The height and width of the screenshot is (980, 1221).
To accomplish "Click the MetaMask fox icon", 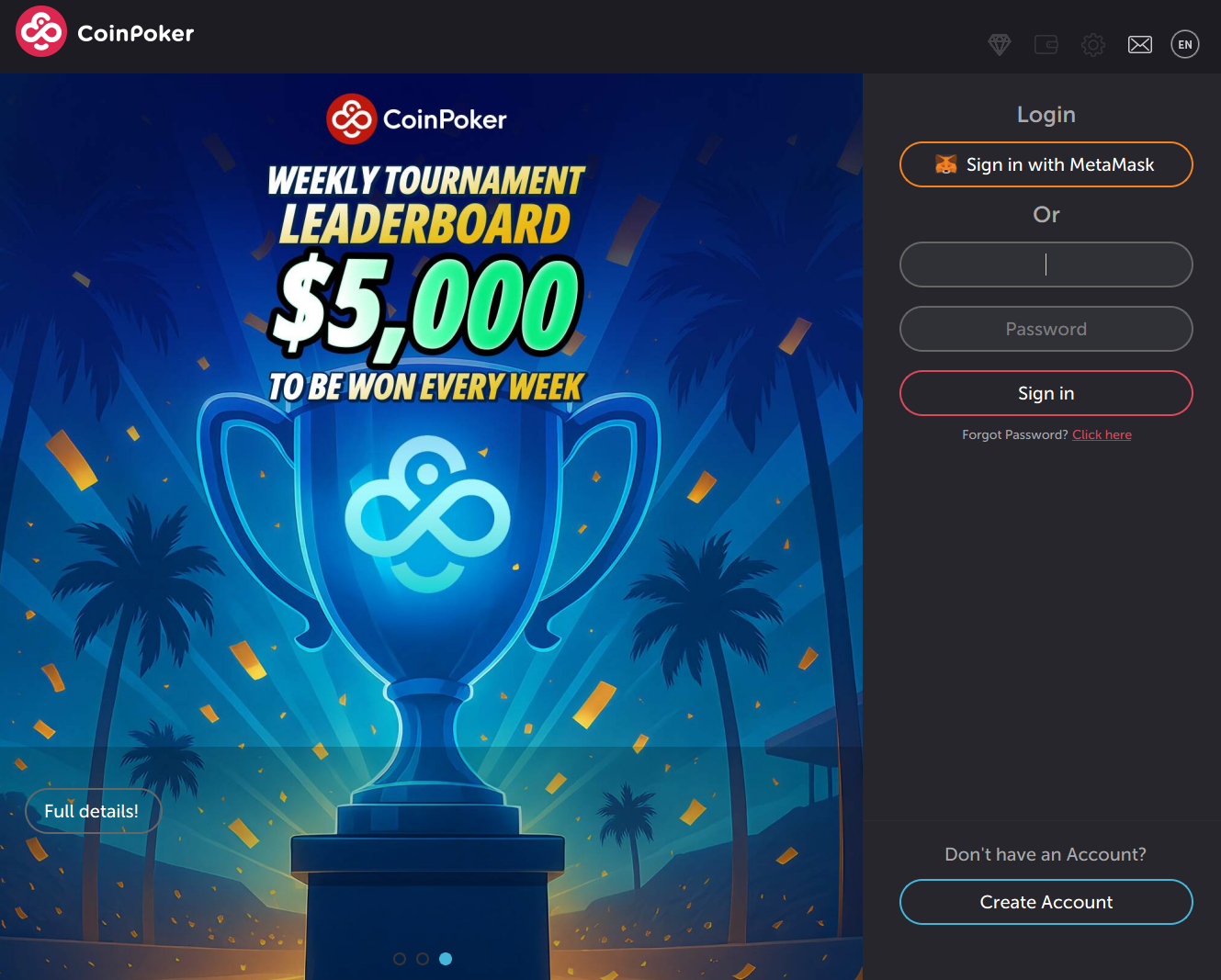I will pyautogui.click(x=946, y=164).
